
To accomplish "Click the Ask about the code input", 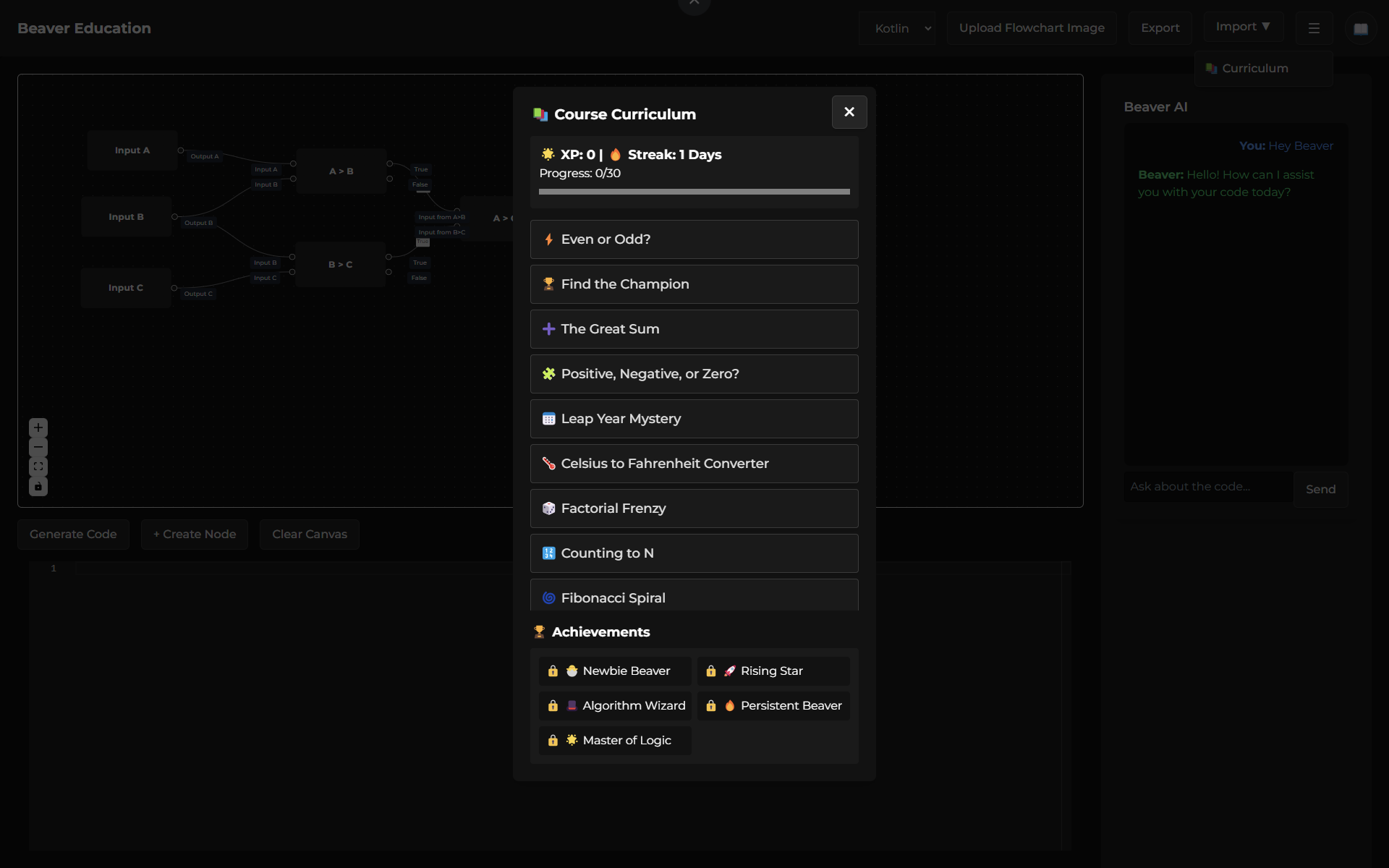I will tap(1207, 487).
